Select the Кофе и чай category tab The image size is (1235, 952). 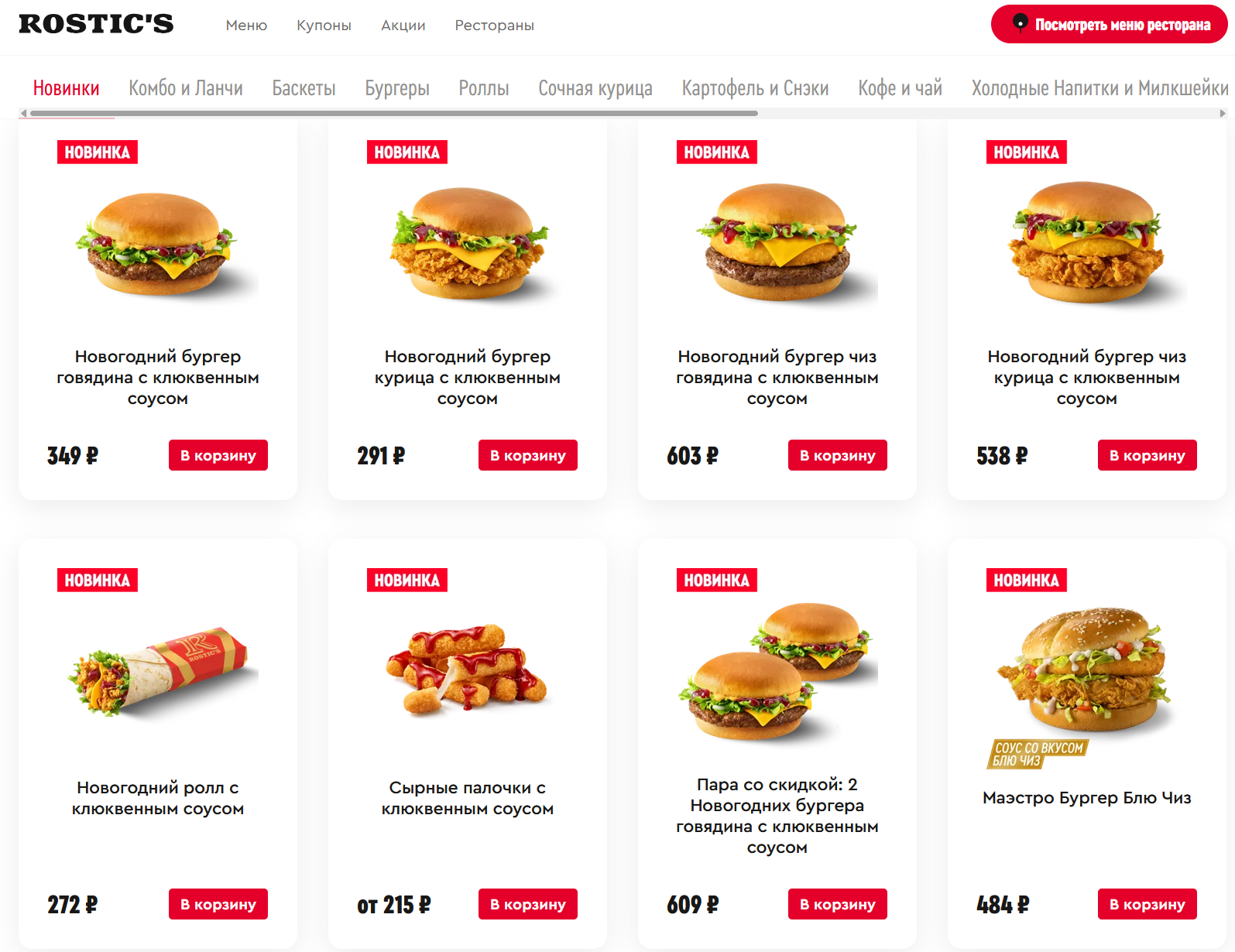(900, 88)
